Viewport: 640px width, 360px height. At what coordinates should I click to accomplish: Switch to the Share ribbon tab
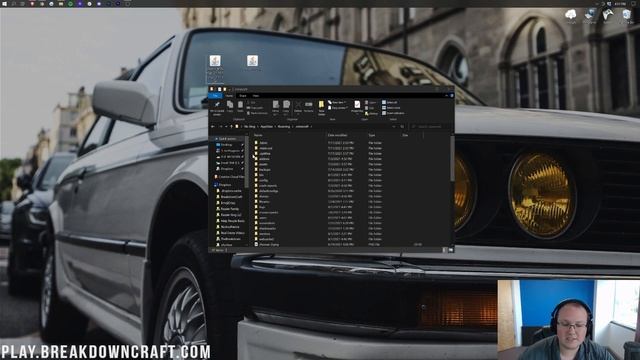[x=243, y=96]
